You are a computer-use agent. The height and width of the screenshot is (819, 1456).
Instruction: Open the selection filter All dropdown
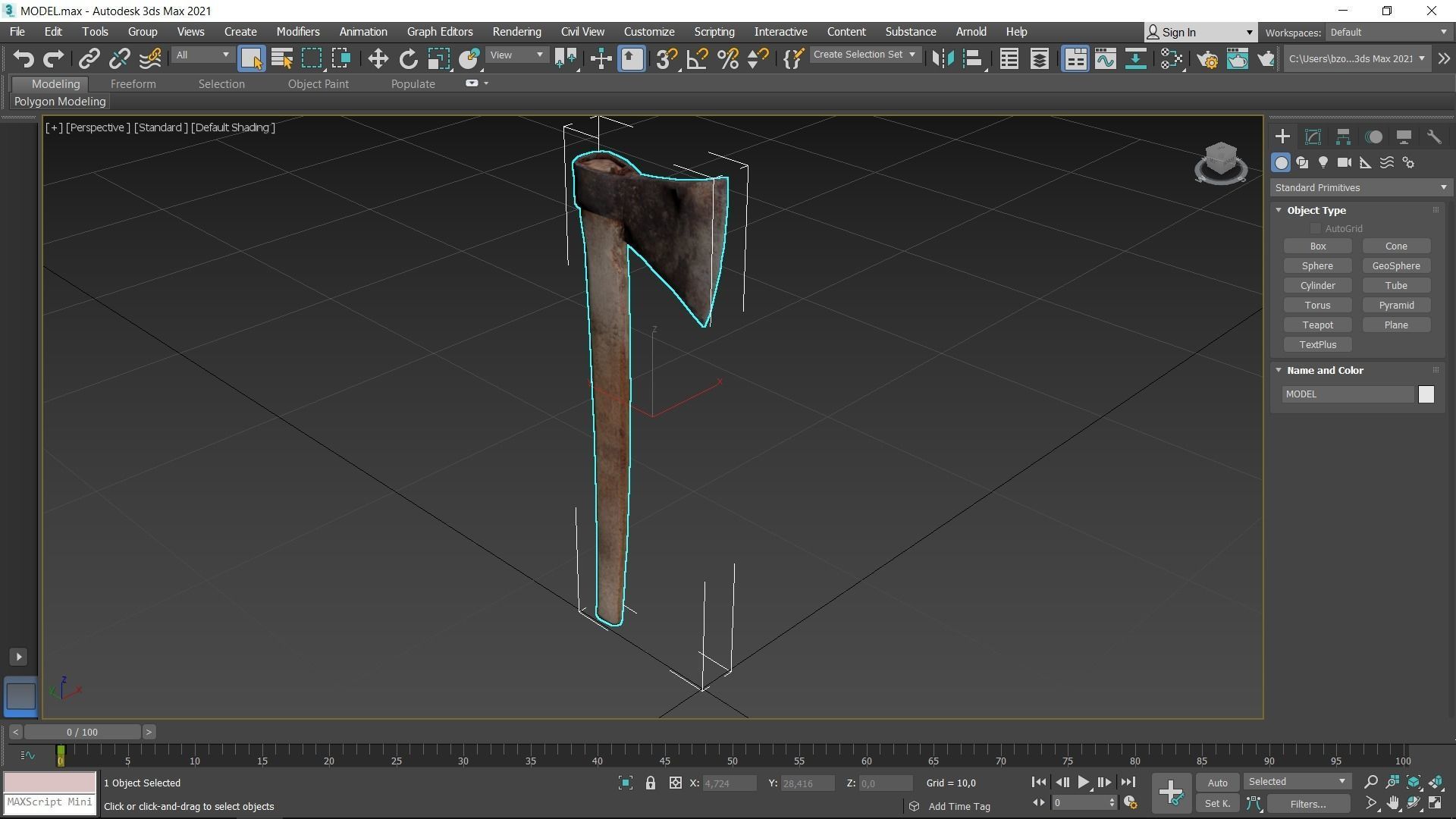(202, 55)
